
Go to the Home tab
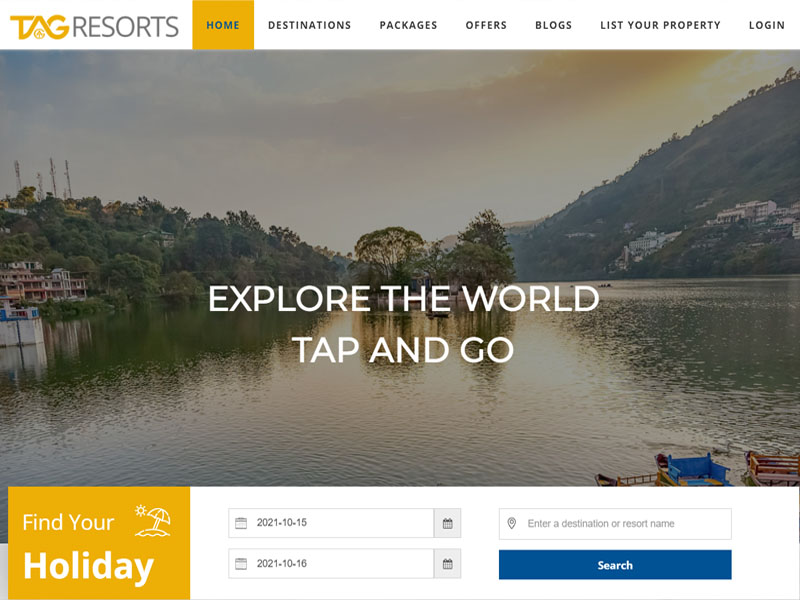[x=223, y=25]
